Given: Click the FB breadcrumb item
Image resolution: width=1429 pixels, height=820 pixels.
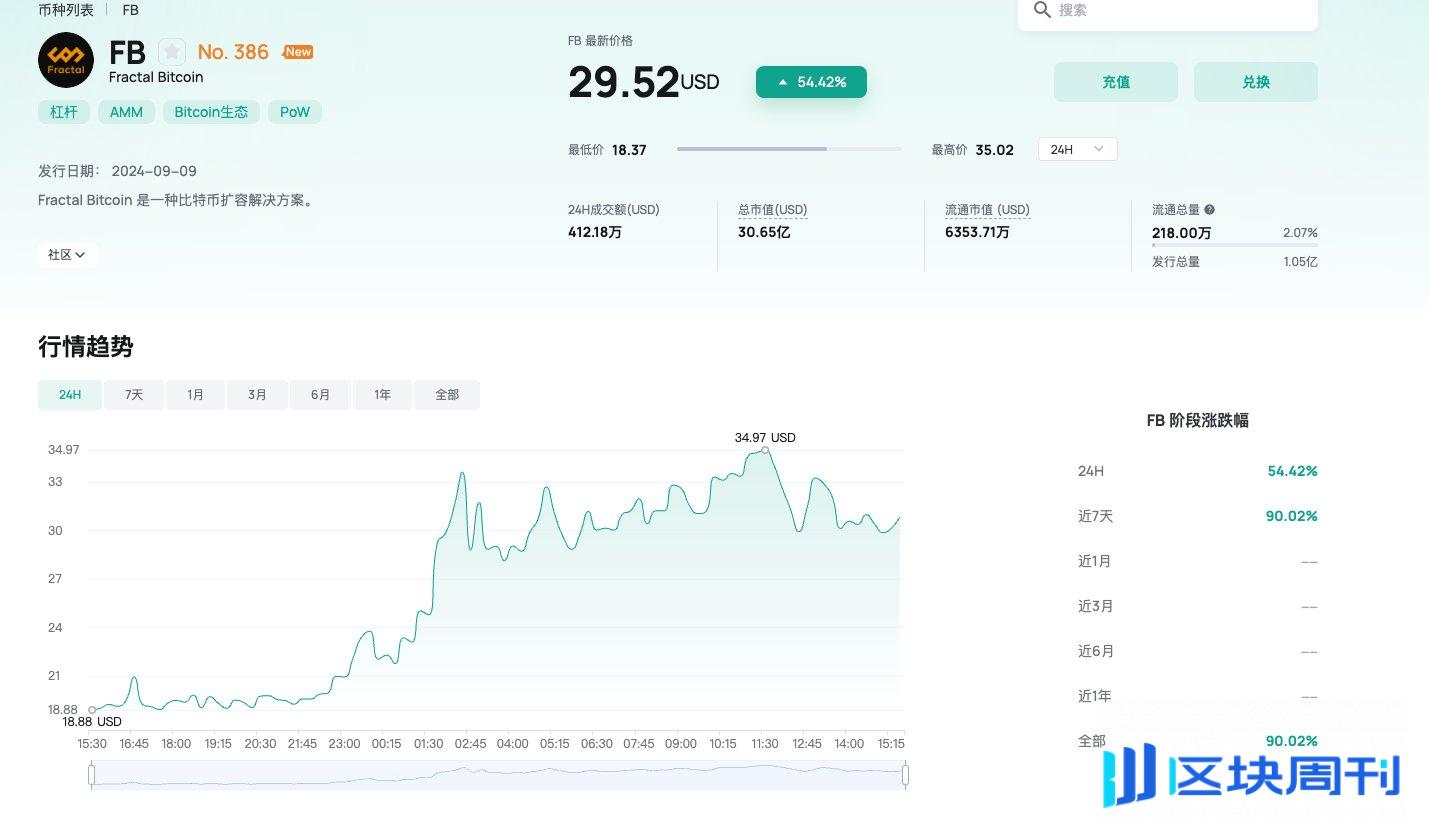Looking at the screenshot, I should pos(131,10).
